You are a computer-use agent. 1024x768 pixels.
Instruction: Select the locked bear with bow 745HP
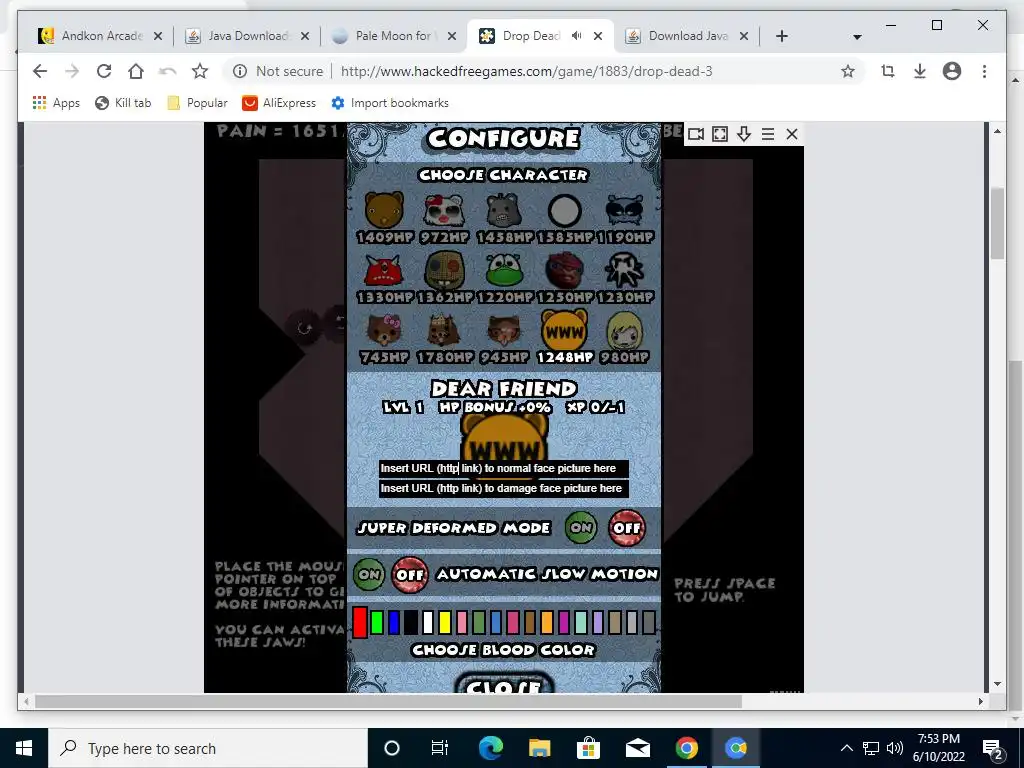click(384, 330)
